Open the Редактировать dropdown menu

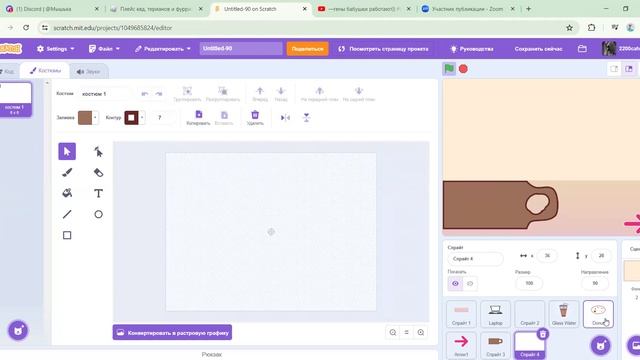[163, 49]
